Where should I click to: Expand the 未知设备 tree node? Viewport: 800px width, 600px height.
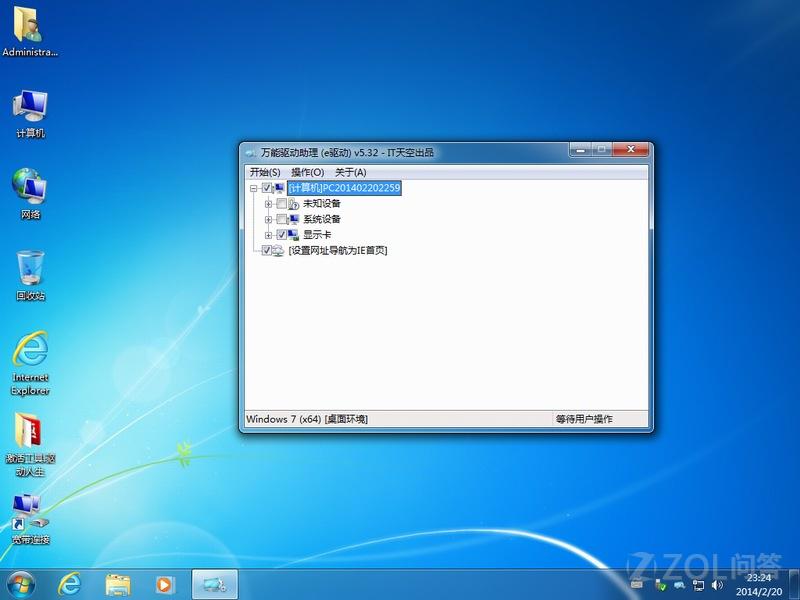tap(268, 204)
